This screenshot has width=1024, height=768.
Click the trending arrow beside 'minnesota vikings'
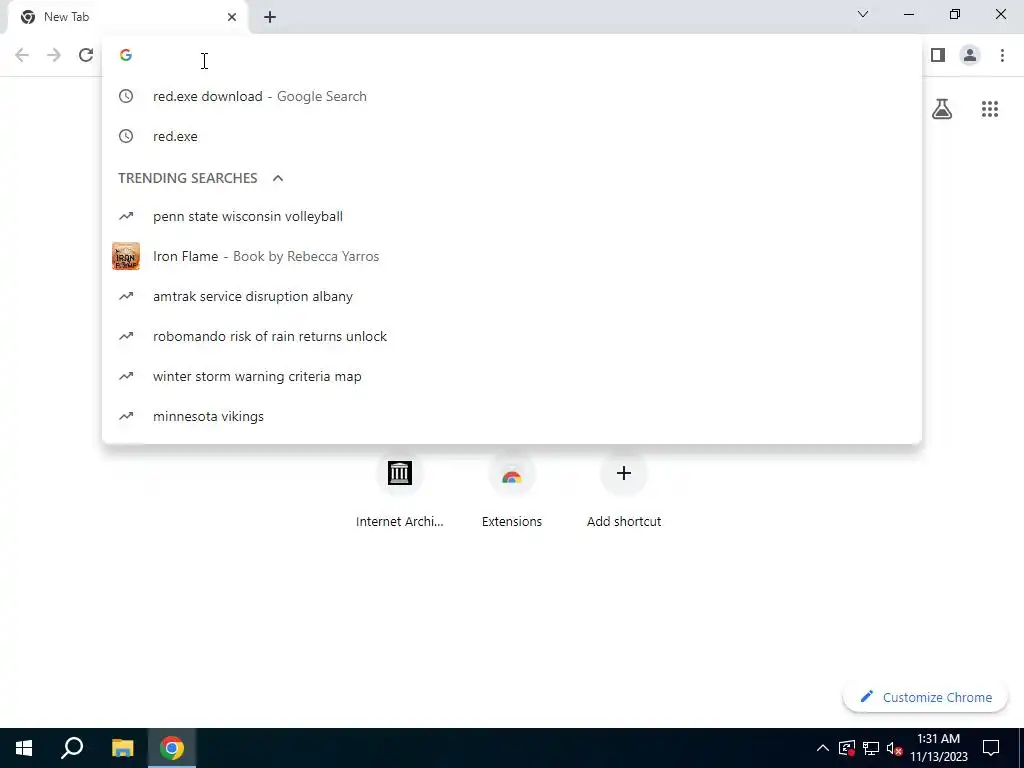(x=126, y=417)
